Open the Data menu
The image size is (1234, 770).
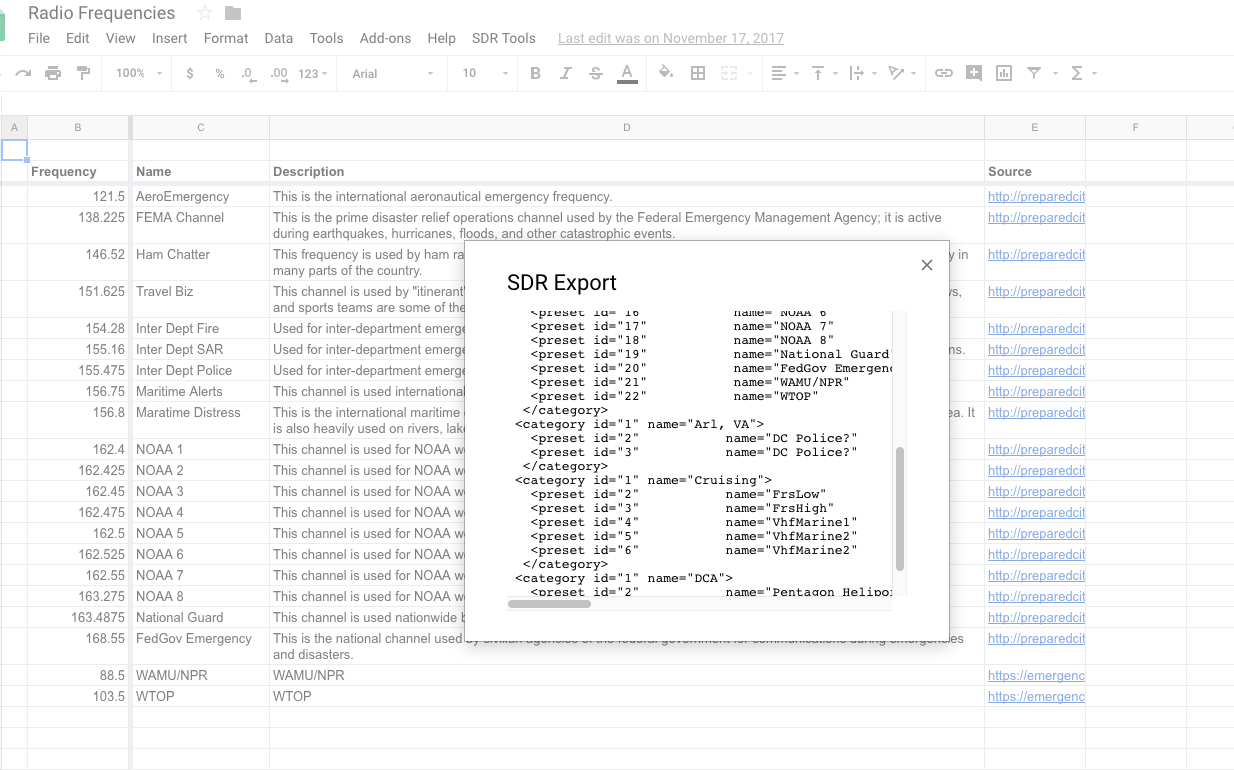279,38
